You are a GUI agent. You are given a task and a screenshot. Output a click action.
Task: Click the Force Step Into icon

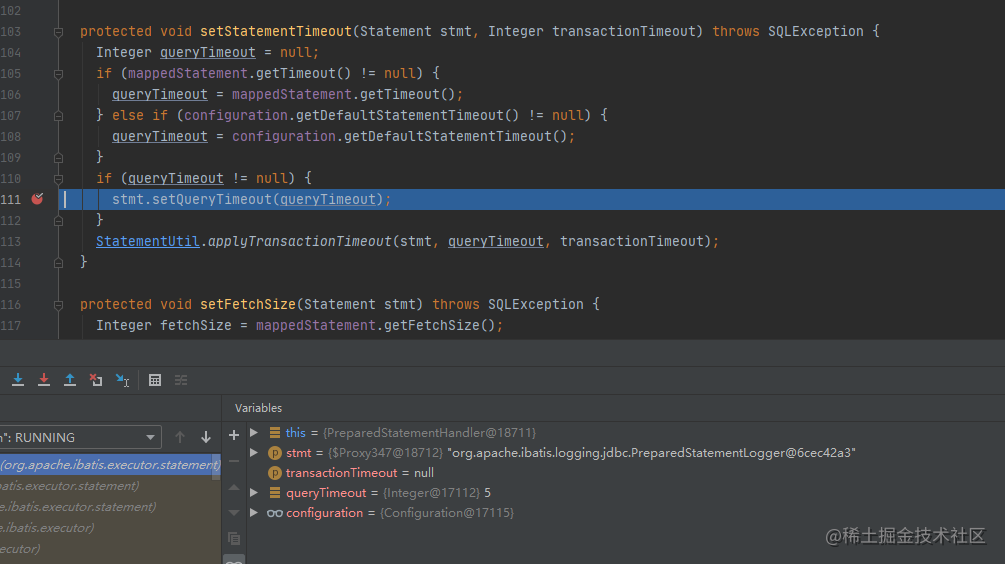click(x=44, y=380)
